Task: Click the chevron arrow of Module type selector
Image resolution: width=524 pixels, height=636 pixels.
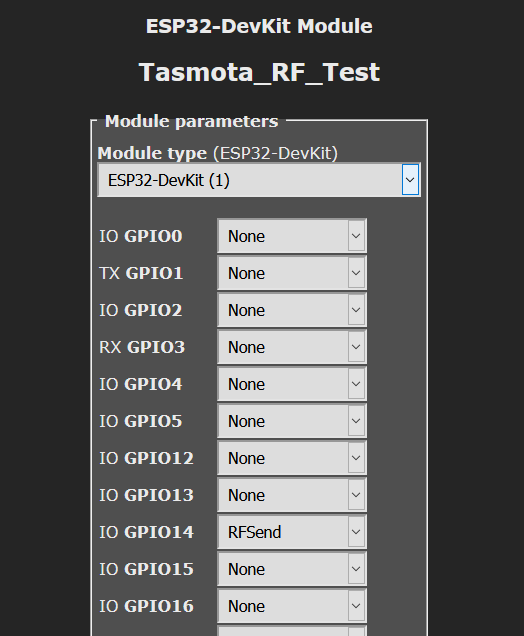Action: click(410, 180)
